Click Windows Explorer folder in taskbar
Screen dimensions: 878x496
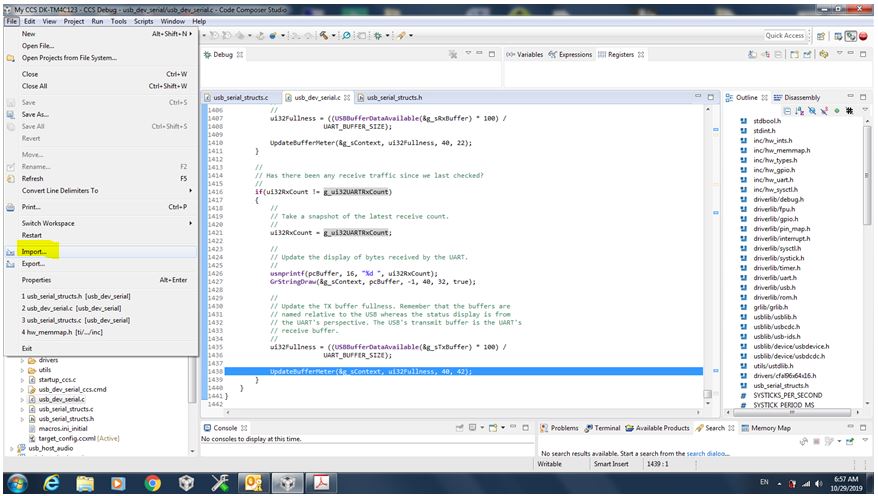coord(85,483)
